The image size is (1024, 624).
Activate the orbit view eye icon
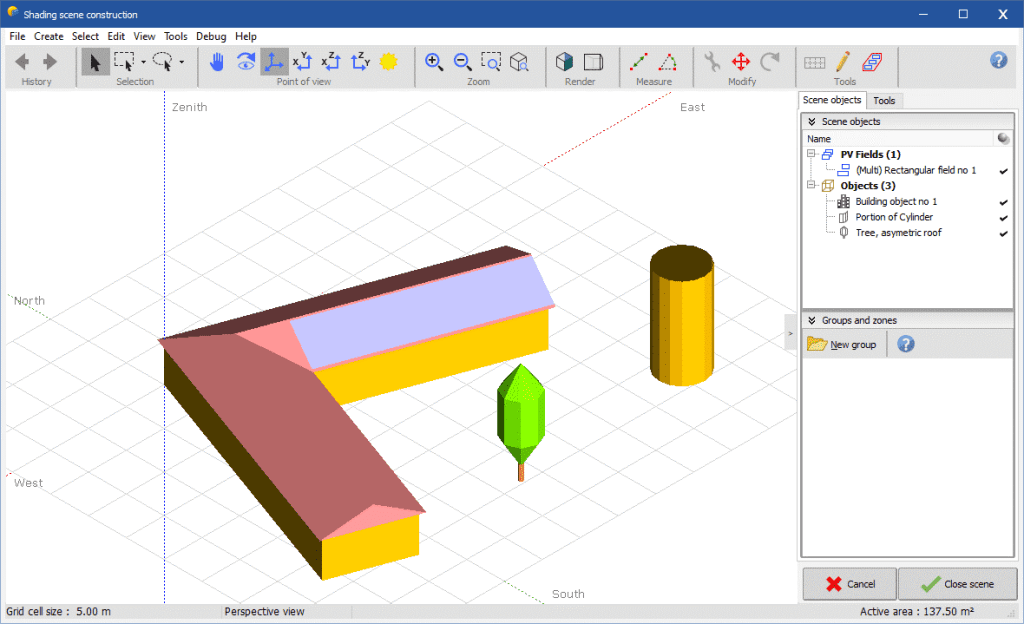pyautogui.click(x=246, y=62)
